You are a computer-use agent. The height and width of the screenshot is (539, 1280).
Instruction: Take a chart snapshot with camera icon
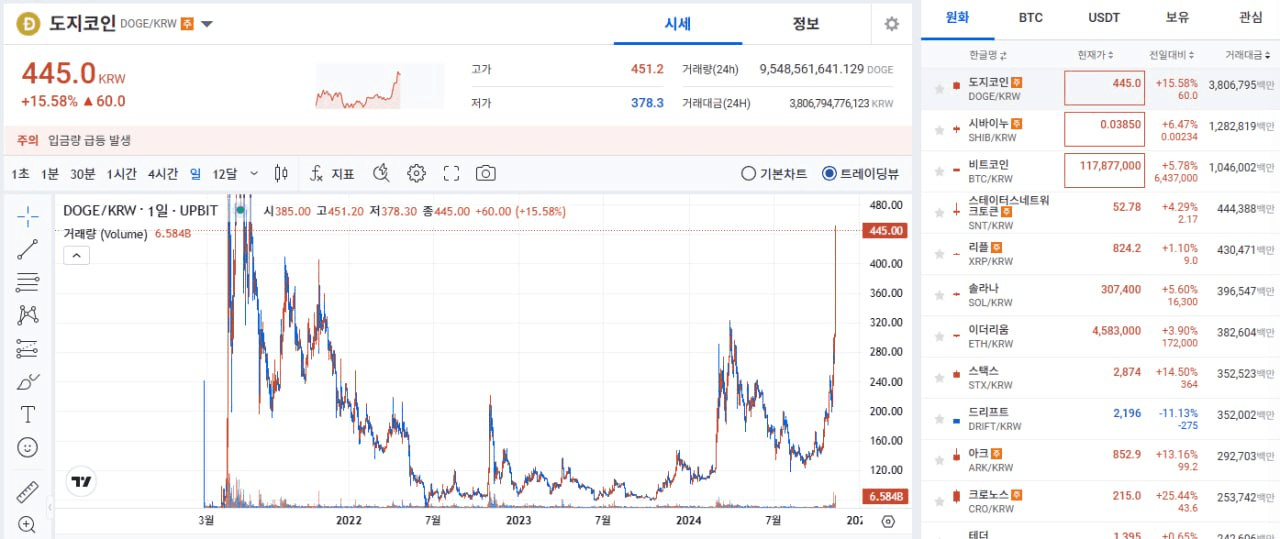486,173
